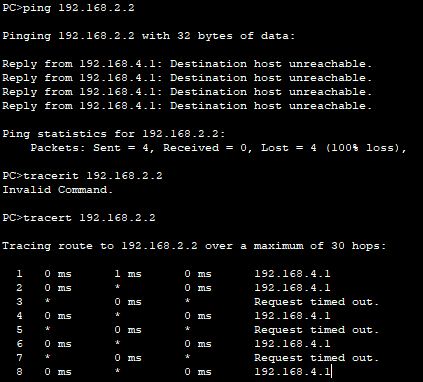Click hop number 2 in the tracert output
The width and height of the screenshot is (423, 382).
[x=19, y=288]
